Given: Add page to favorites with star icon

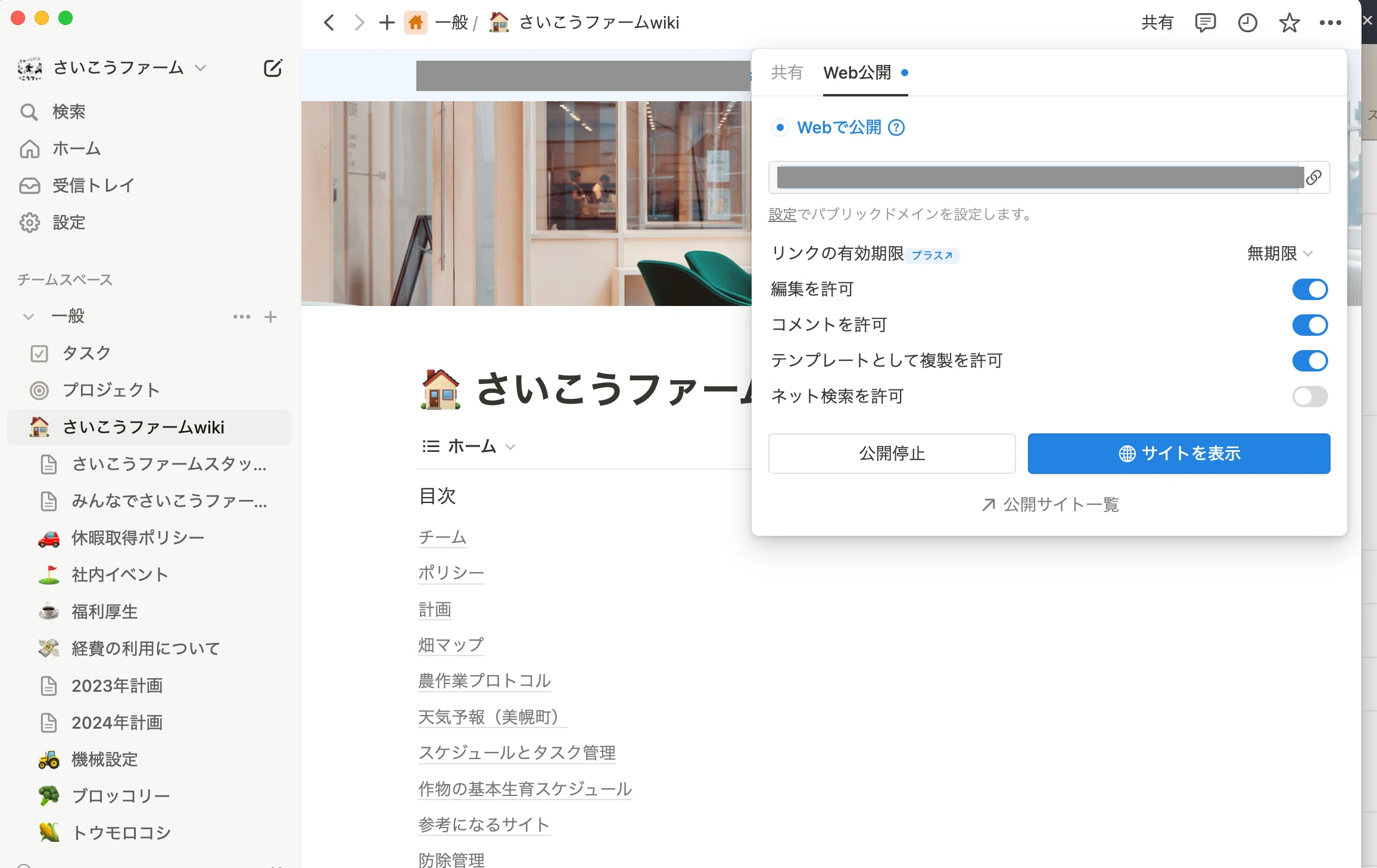Looking at the screenshot, I should [x=1289, y=23].
